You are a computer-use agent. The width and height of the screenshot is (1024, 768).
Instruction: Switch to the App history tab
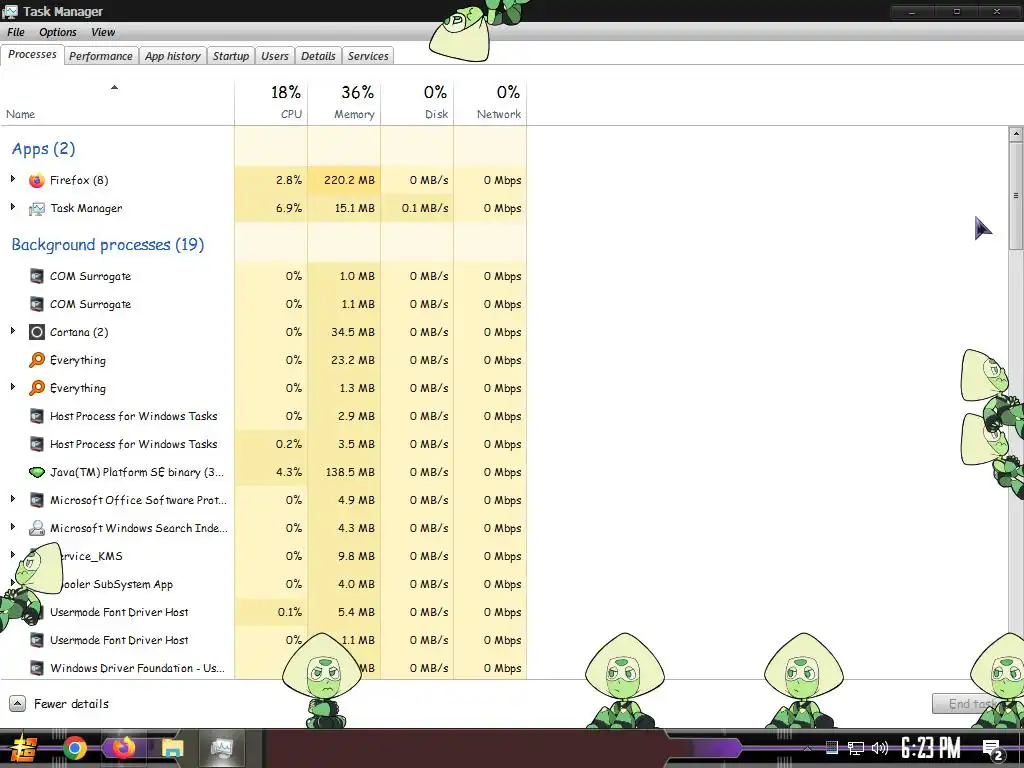tap(172, 56)
